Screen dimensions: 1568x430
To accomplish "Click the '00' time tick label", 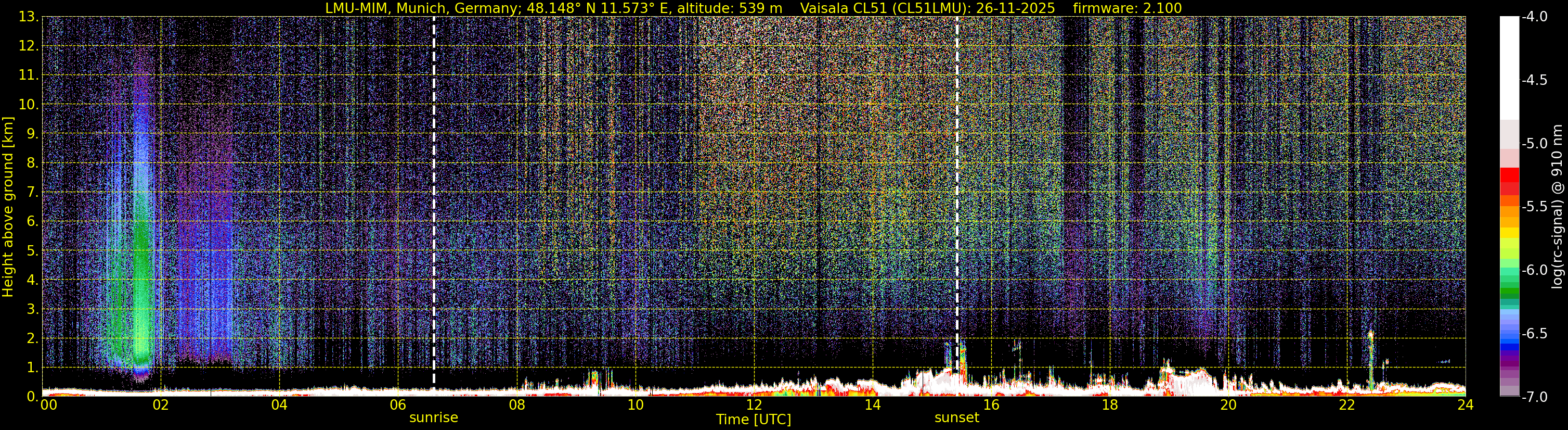I will [48, 404].
